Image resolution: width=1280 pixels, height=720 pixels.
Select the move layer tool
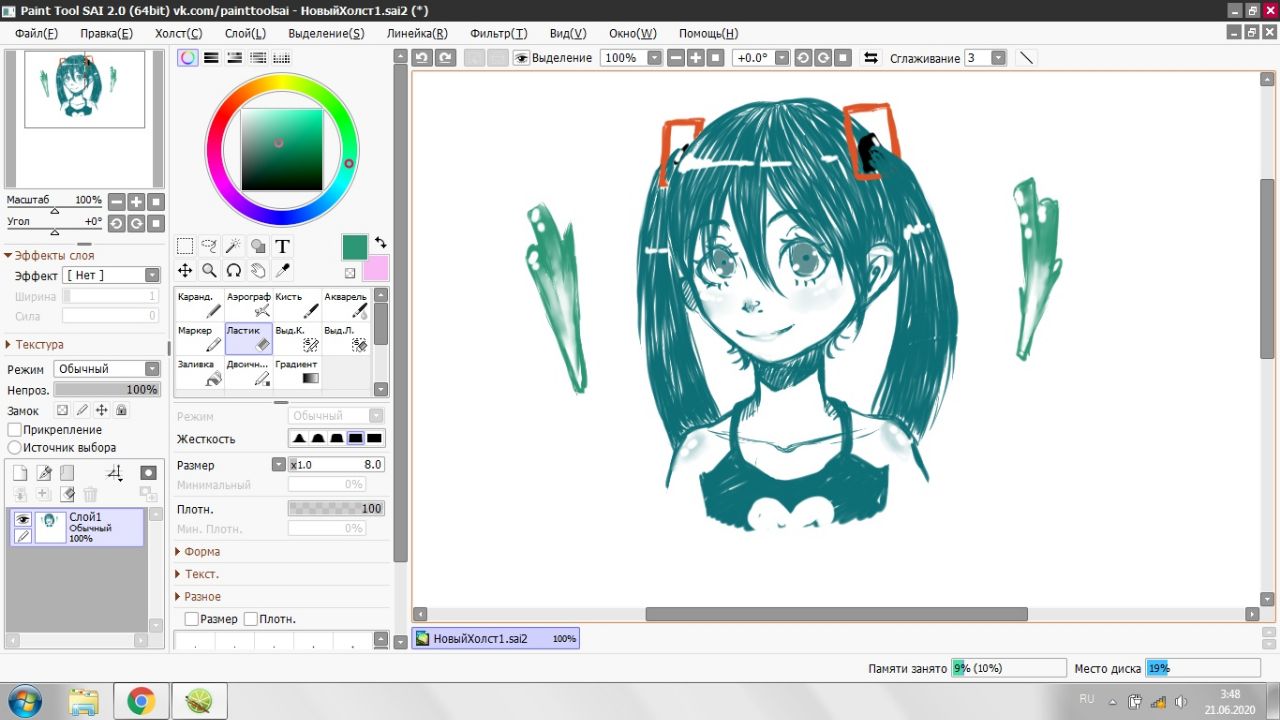pos(185,270)
